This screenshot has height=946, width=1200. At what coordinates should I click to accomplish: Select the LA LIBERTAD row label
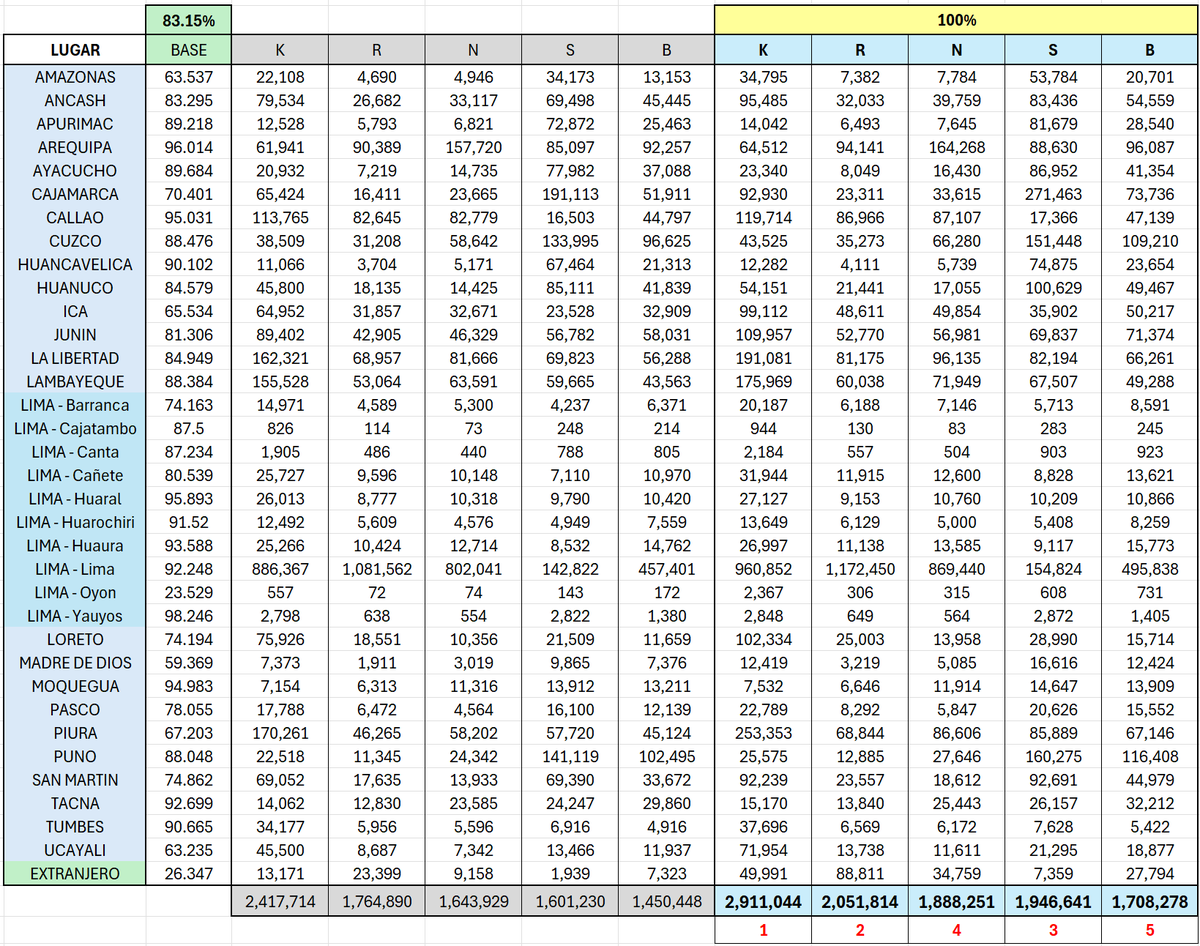tap(75, 358)
